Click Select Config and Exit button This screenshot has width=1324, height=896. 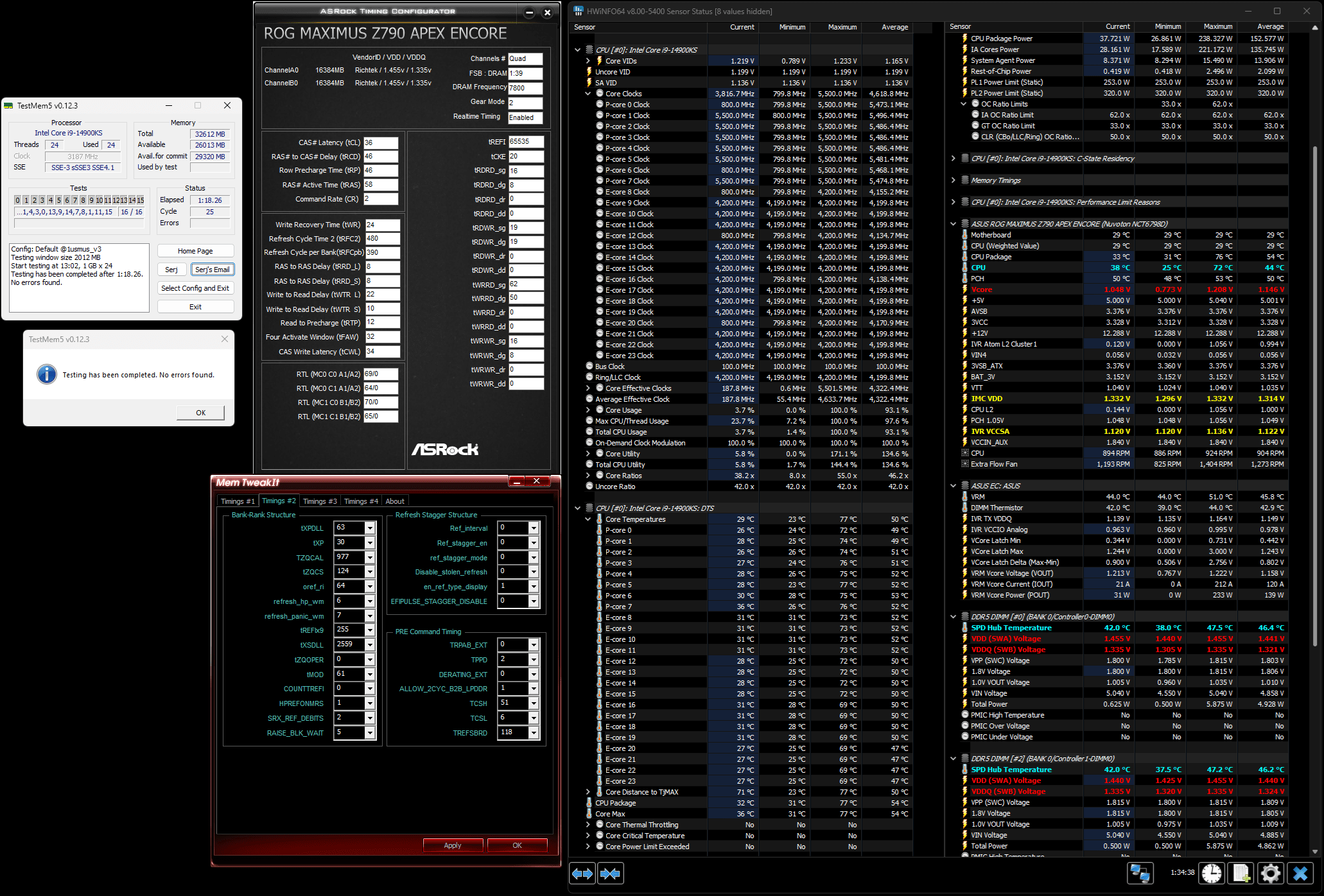tap(195, 288)
